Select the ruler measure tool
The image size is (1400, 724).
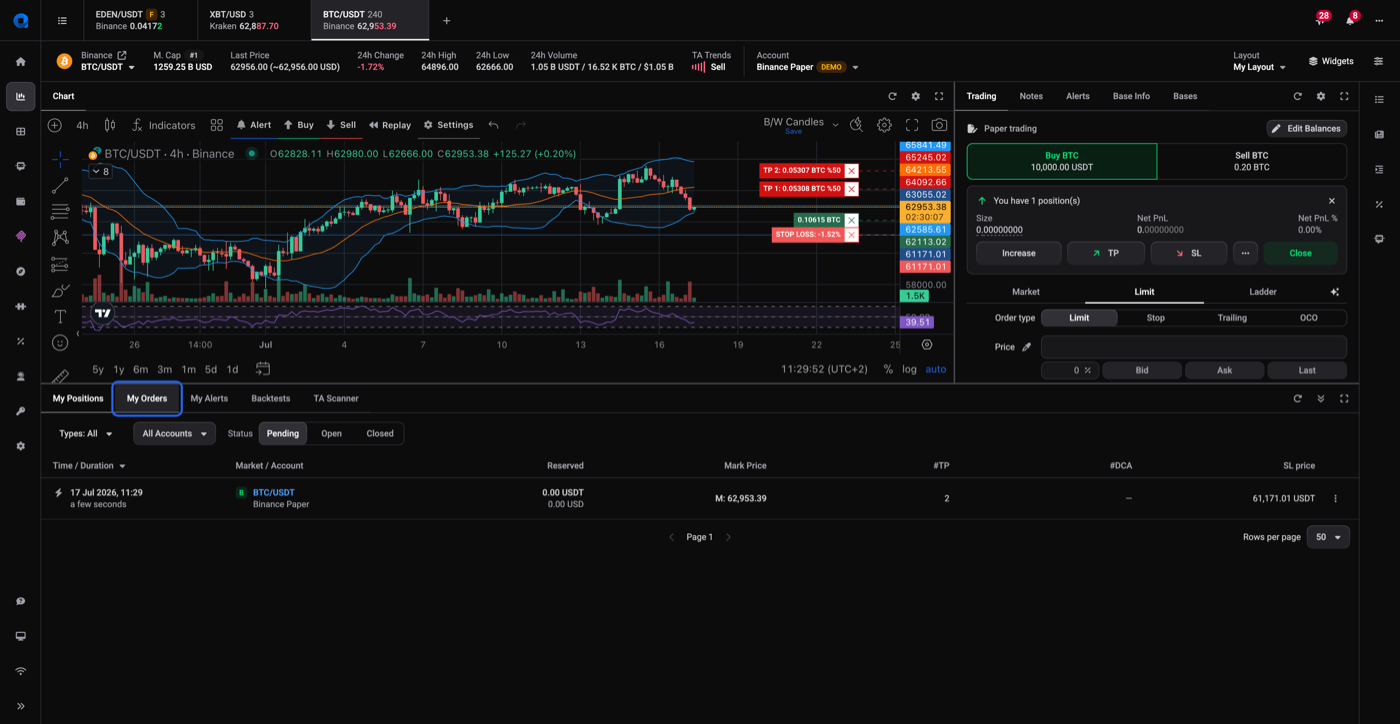coord(60,376)
